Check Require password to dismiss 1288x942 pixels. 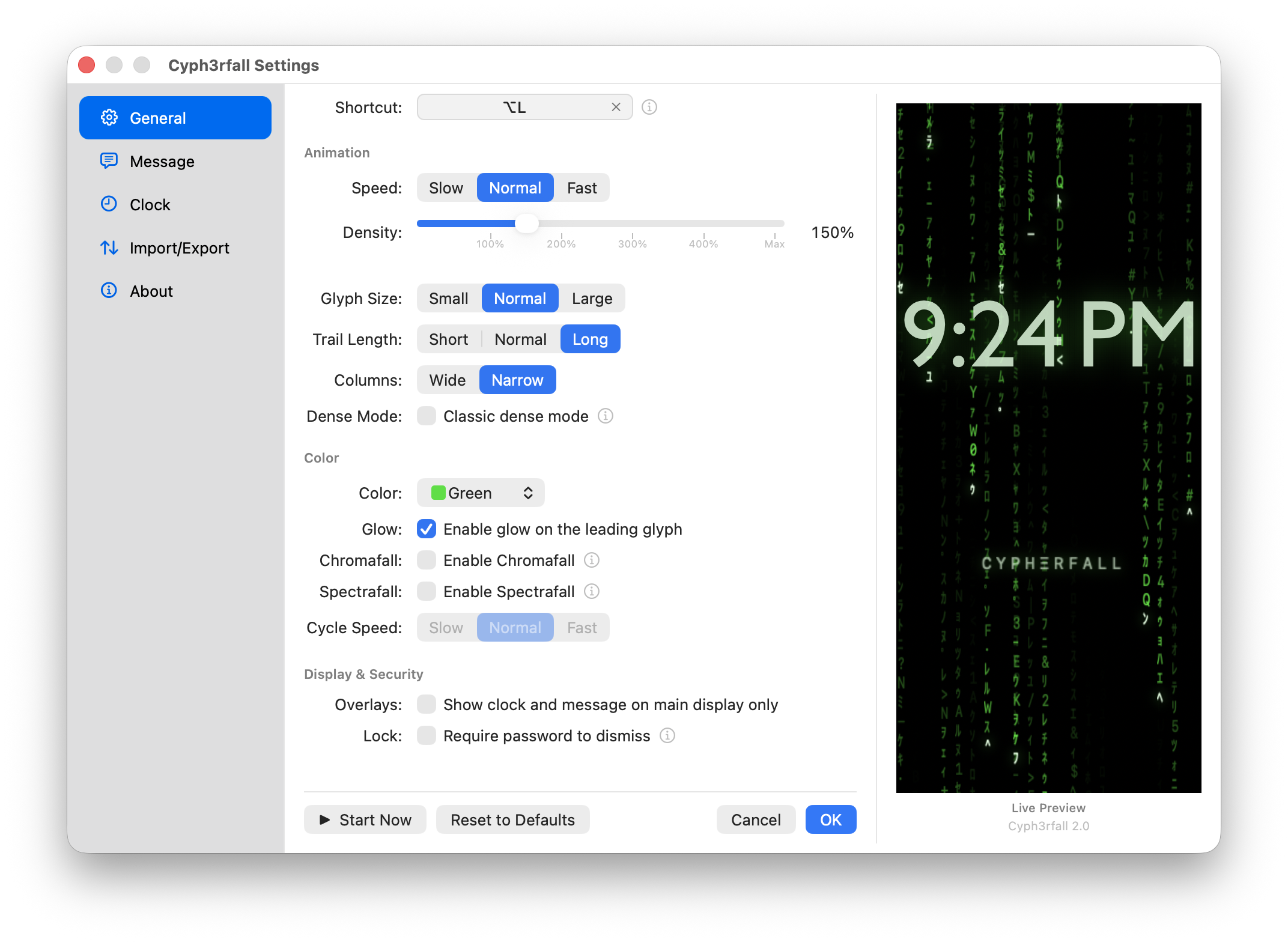click(427, 735)
